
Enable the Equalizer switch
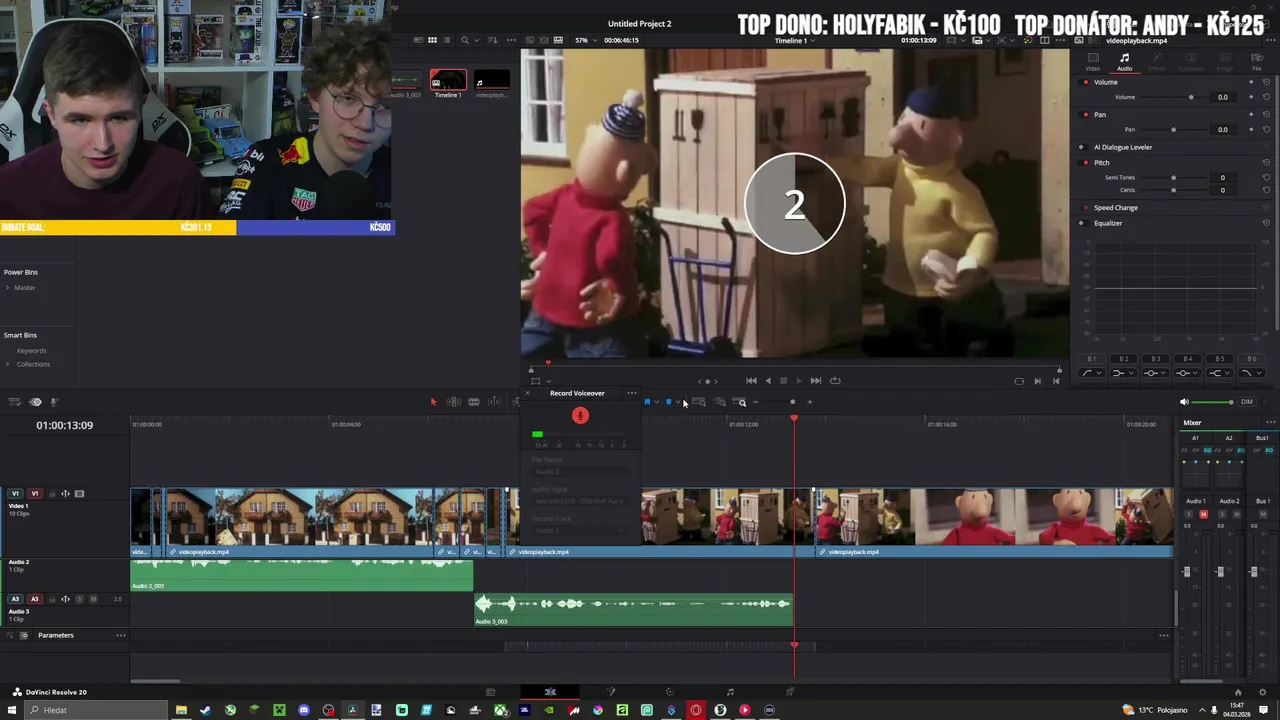(x=1083, y=223)
